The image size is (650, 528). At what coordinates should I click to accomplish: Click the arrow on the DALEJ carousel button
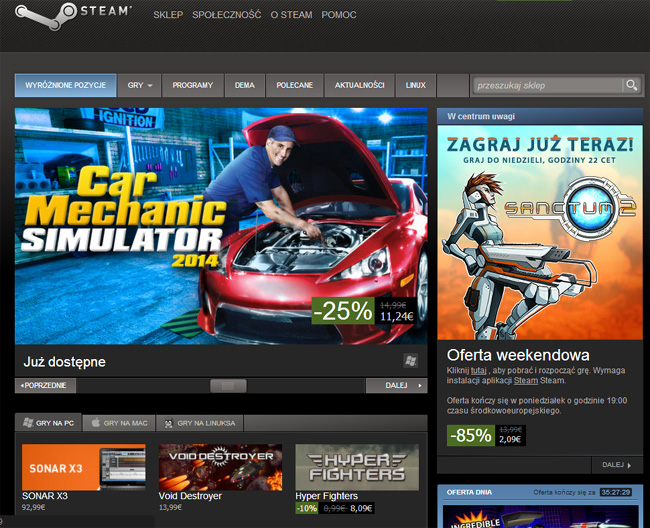coord(420,385)
